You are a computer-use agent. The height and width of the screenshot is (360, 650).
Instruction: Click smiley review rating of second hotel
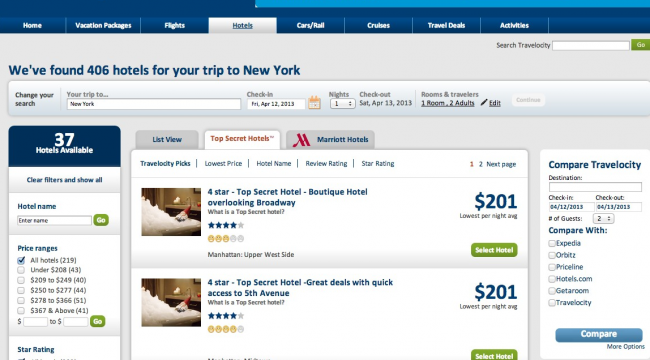[x=226, y=329]
